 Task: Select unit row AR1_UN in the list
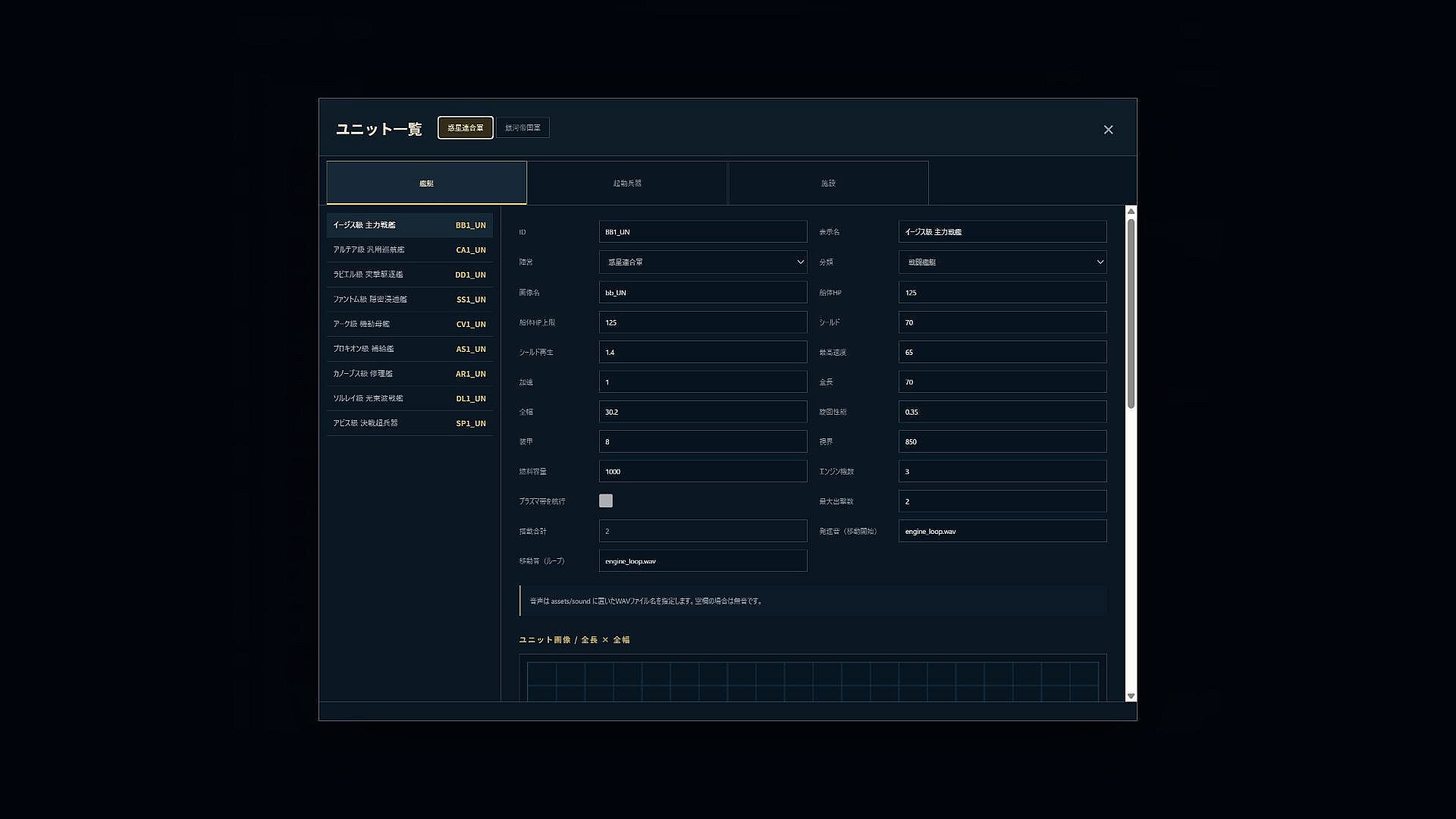(409, 374)
